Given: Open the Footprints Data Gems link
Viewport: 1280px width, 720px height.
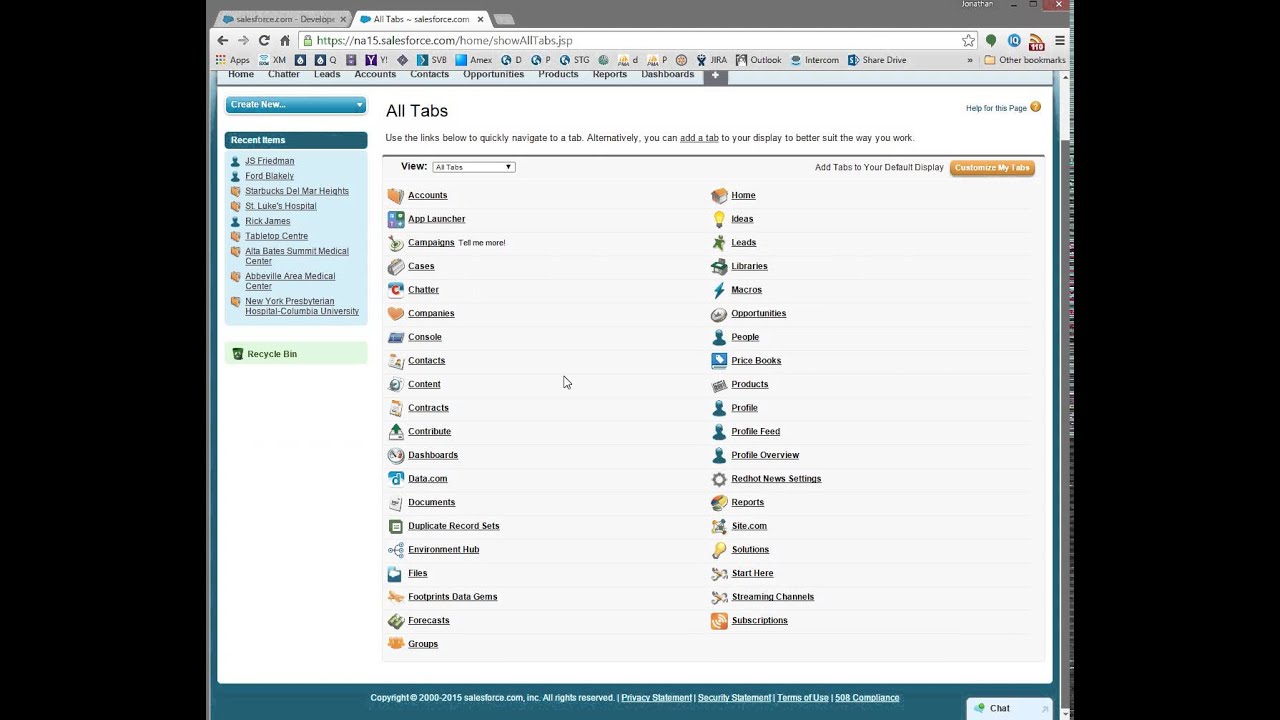Looking at the screenshot, I should coord(452,597).
